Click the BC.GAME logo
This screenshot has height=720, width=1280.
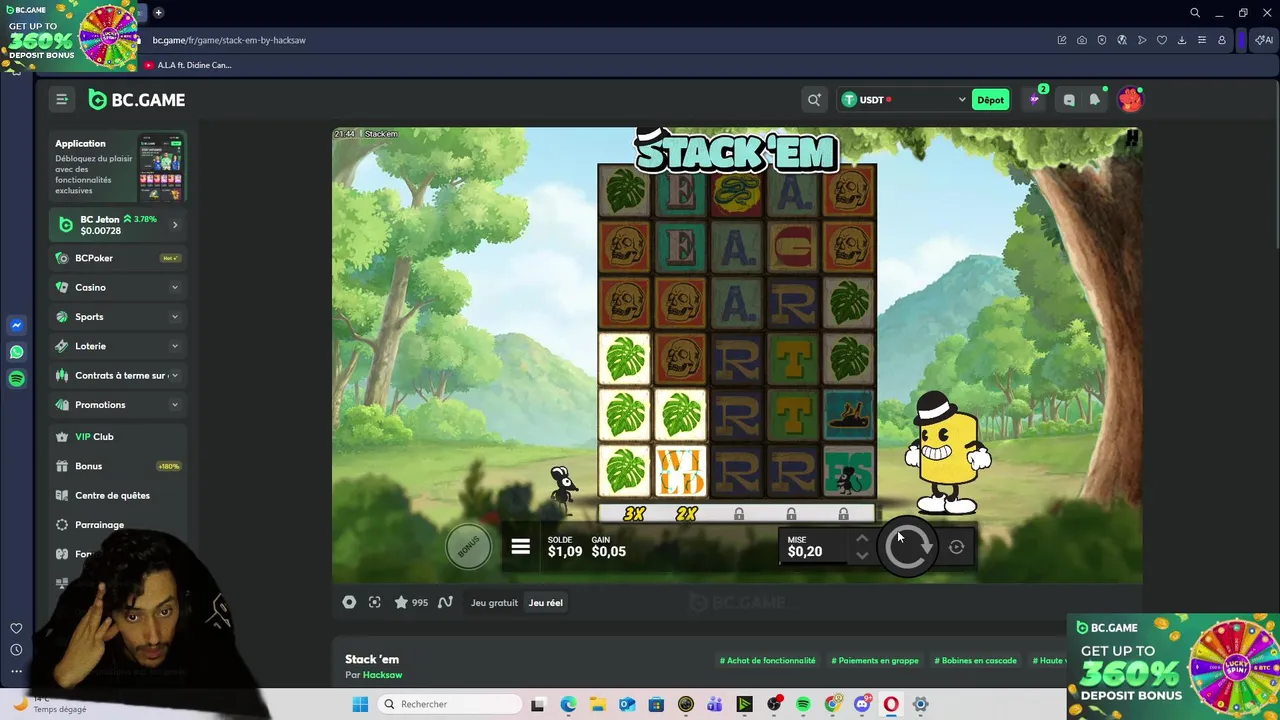coord(136,100)
